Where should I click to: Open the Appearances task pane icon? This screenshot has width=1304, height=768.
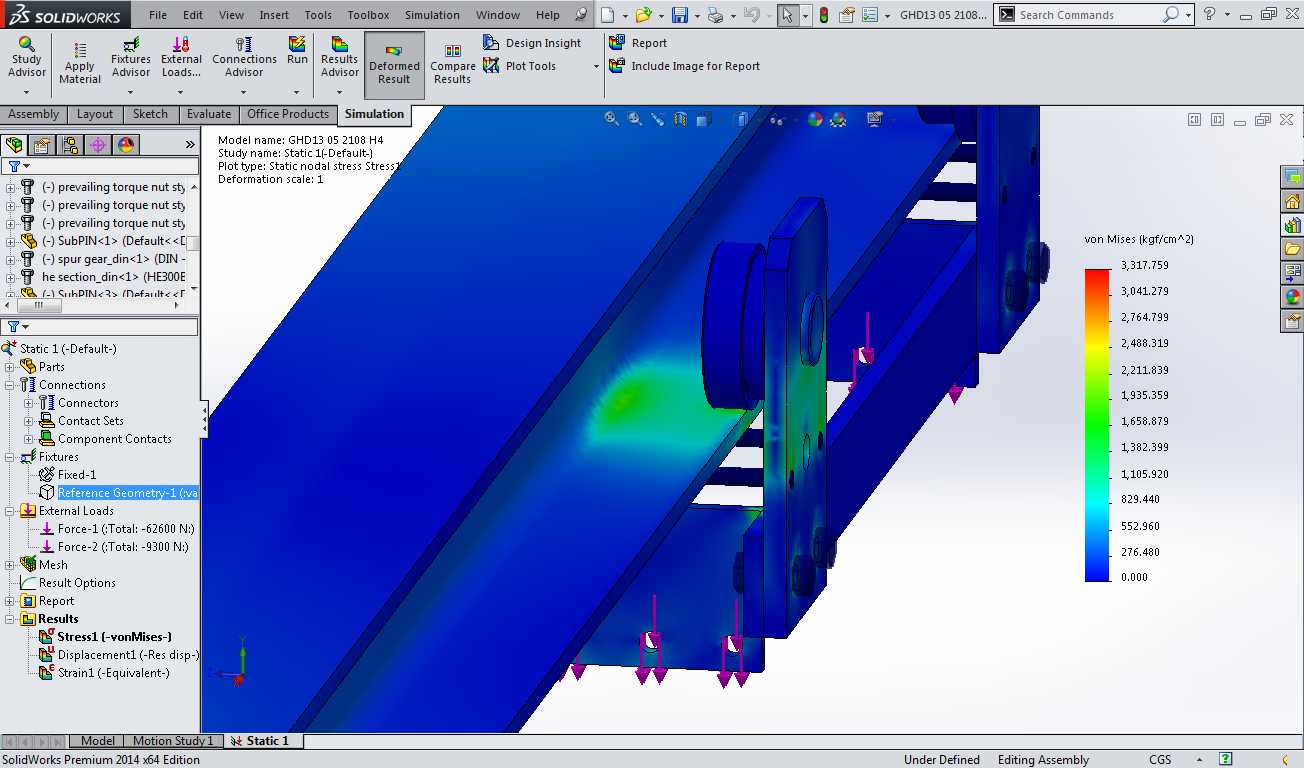(x=1292, y=297)
